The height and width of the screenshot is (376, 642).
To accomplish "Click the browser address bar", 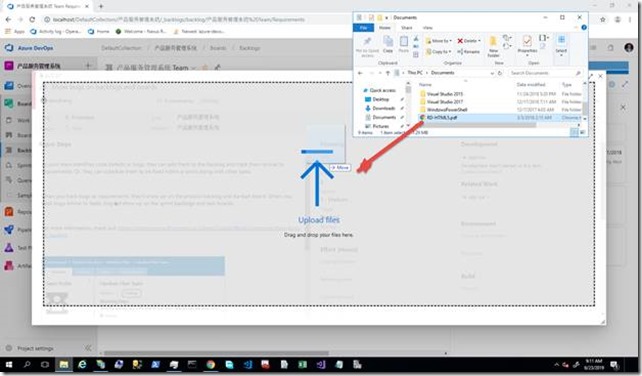I will click(x=197, y=19).
